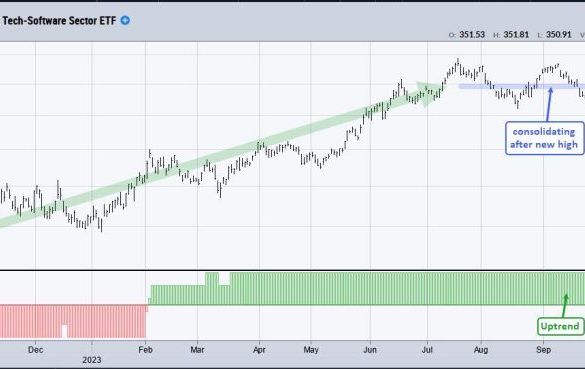Click the red downtrend indicator bars
Image resolution: width=585 pixels, height=369 pixels.
73,321
